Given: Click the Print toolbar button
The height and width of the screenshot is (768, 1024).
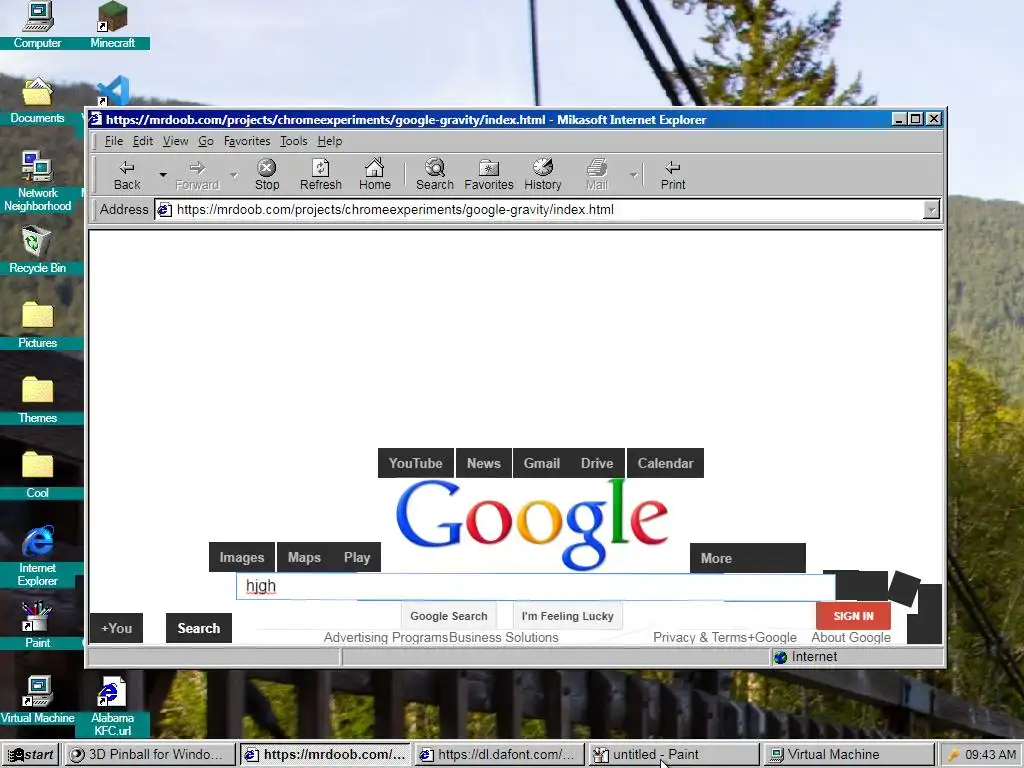Looking at the screenshot, I should tap(673, 175).
